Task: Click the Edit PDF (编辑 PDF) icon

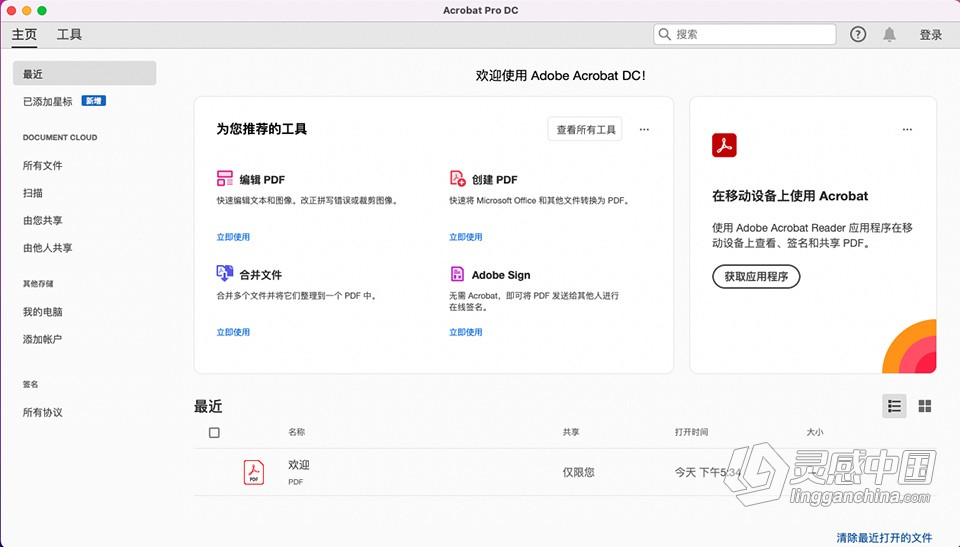Action: pos(225,178)
